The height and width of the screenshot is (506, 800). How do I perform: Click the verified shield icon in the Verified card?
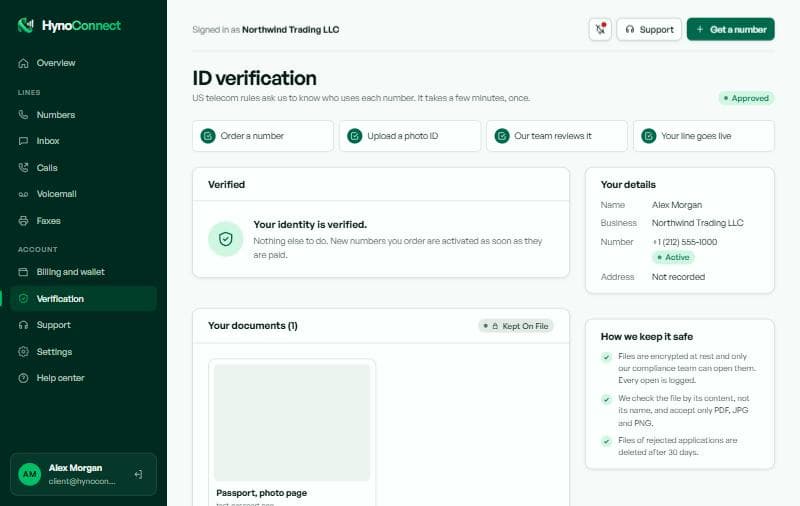[226, 239]
